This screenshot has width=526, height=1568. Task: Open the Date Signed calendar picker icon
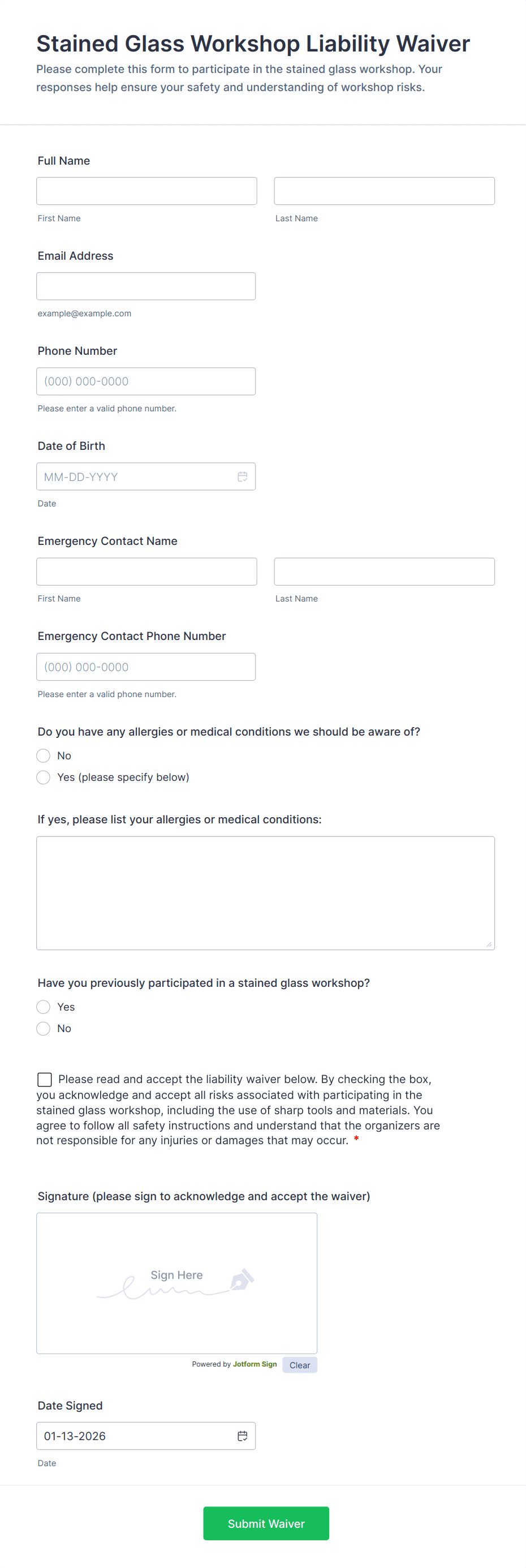(242, 1436)
